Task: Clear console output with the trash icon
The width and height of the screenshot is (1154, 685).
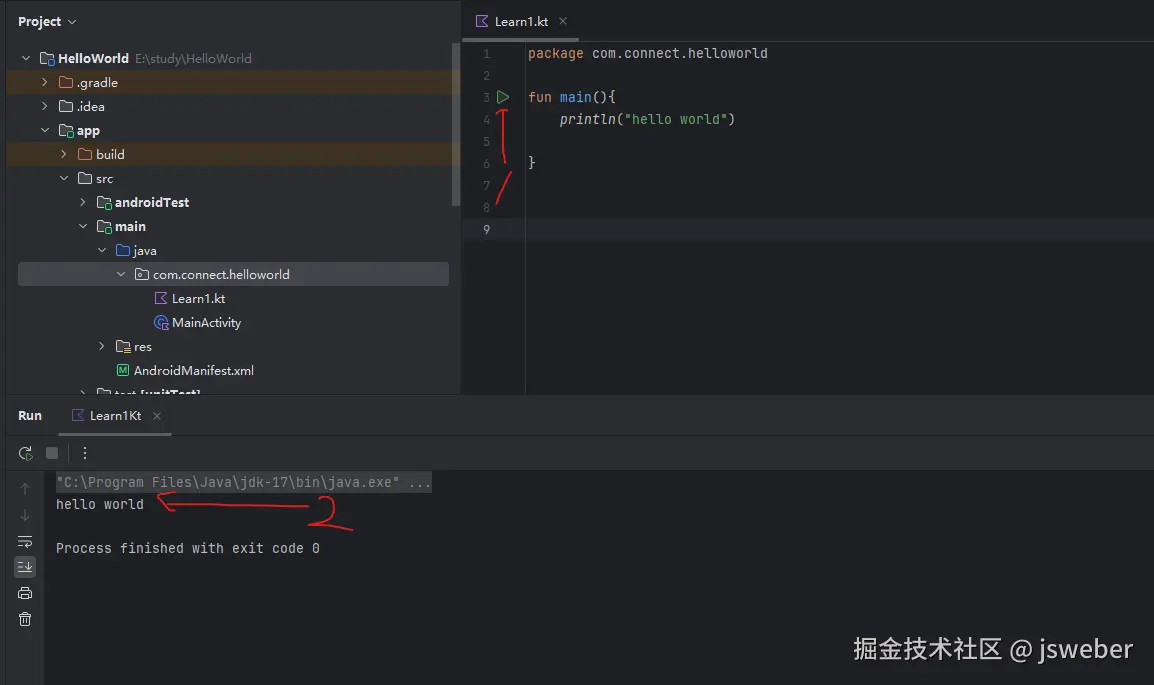Action: [x=25, y=619]
